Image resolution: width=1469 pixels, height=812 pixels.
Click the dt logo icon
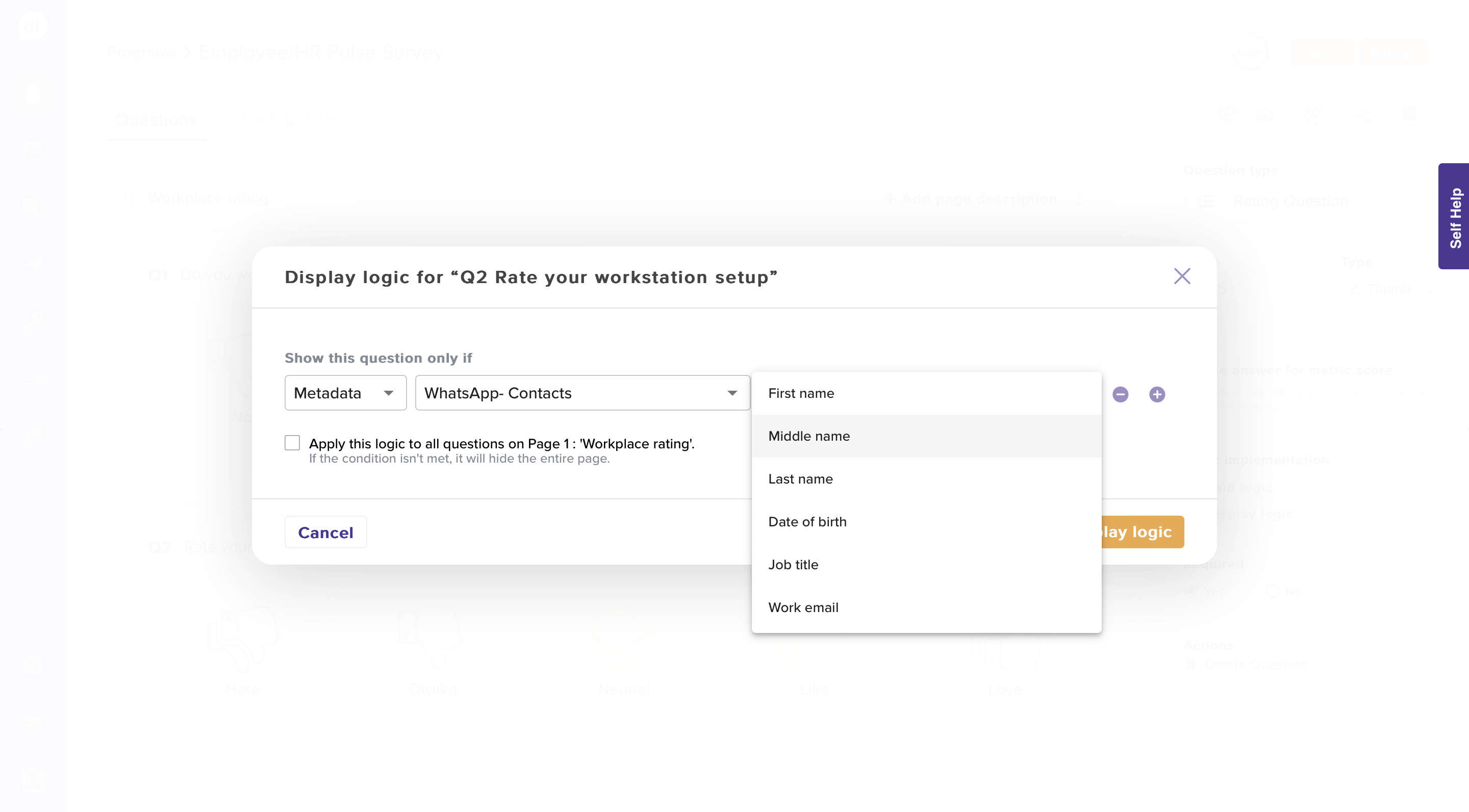point(32,26)
